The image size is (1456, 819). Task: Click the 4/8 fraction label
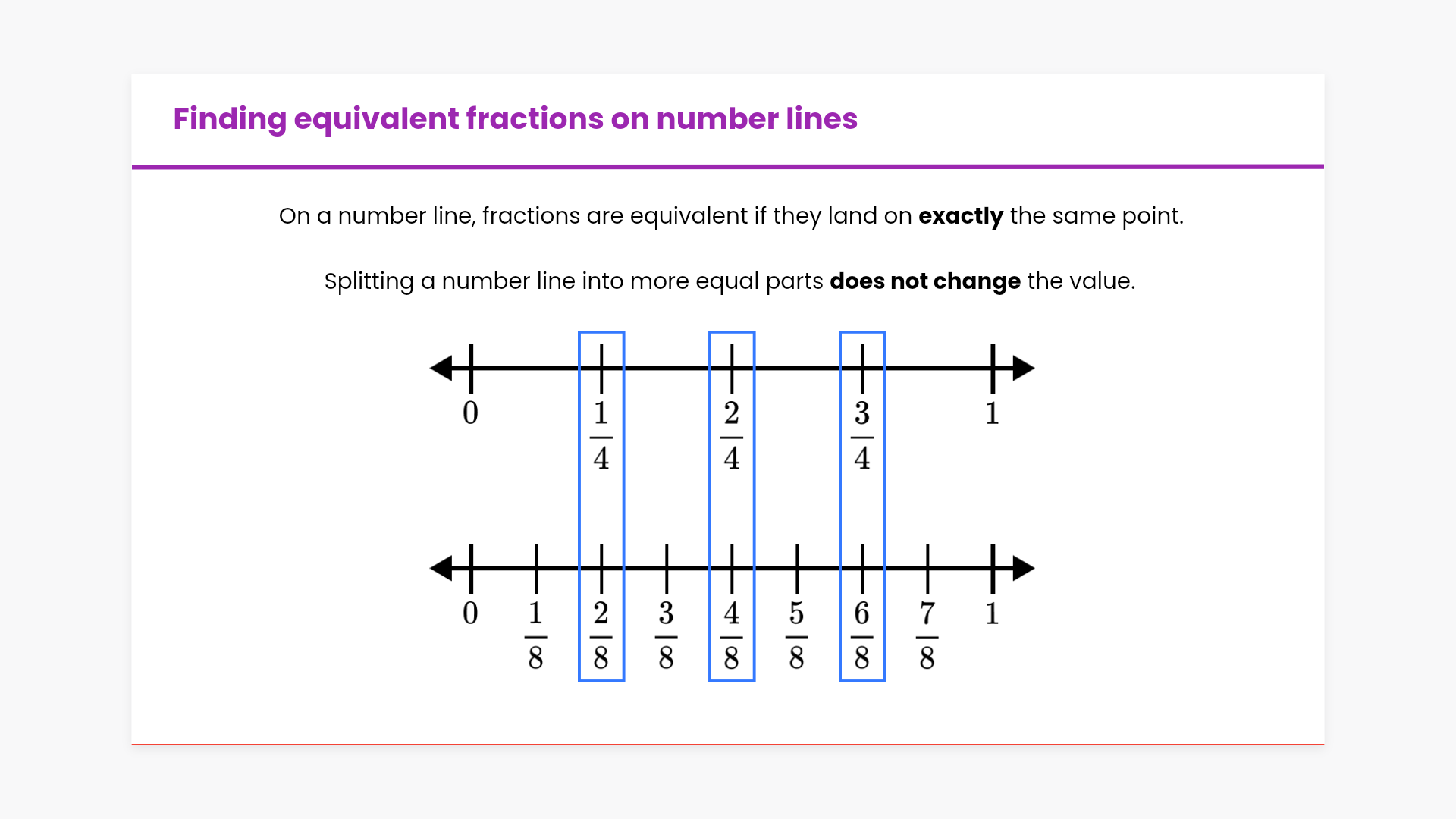pyautogui.click(x=732, y=635)
